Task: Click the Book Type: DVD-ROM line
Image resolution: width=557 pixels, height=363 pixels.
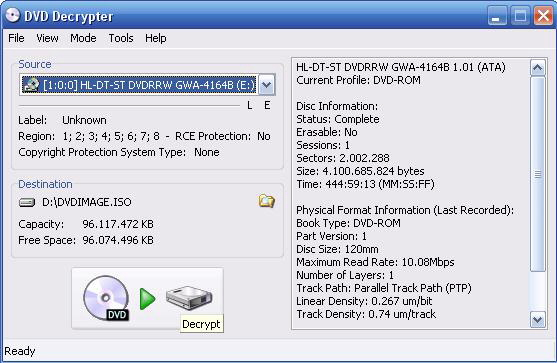Action: coord(348,223)
